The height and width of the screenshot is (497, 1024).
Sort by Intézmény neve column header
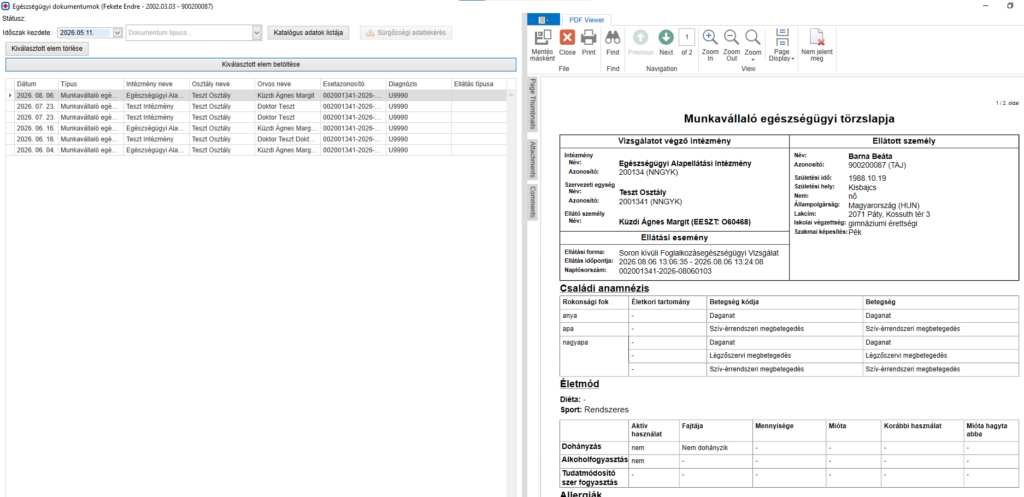[156, 84]
